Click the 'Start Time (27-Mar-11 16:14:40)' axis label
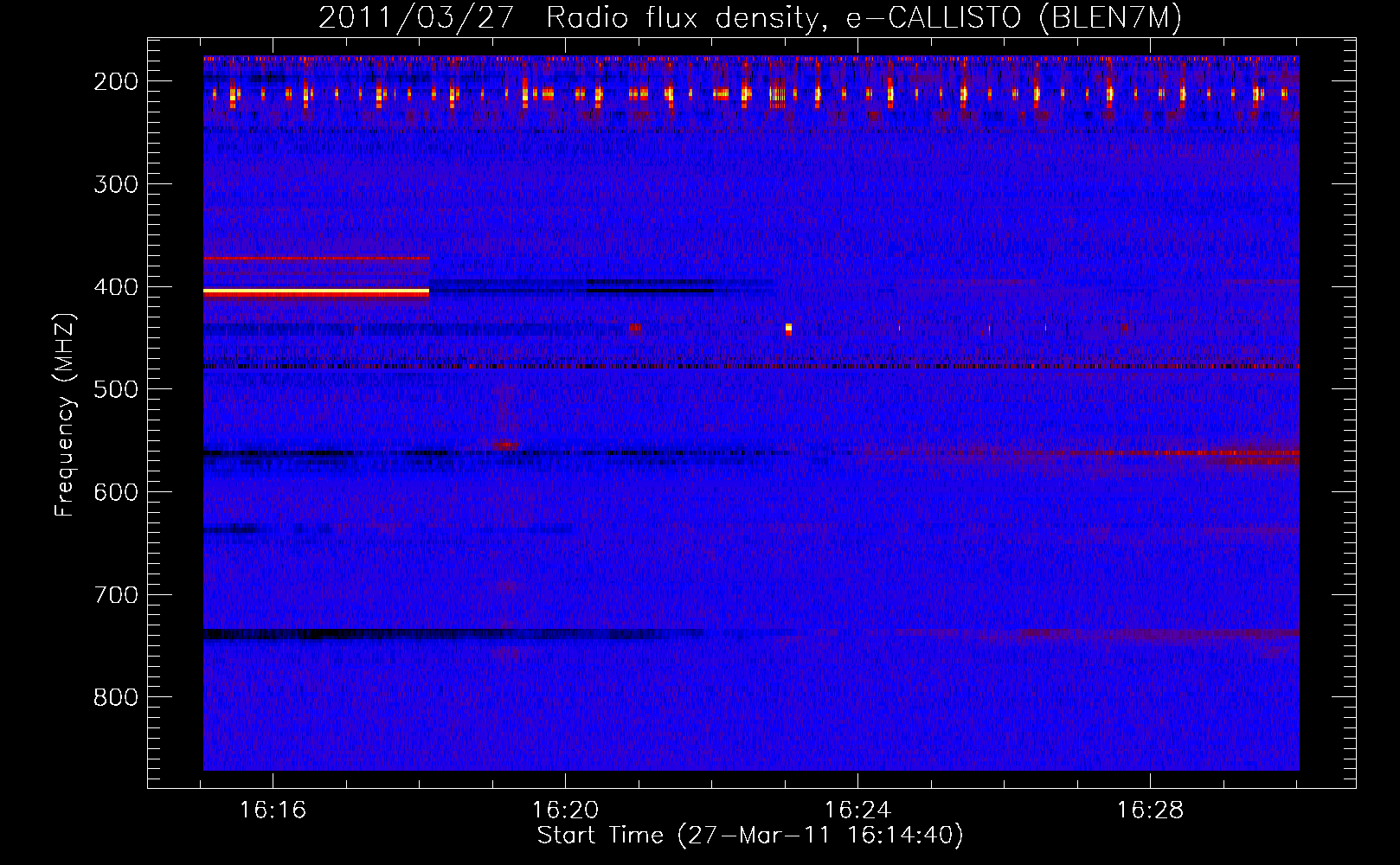 click(750, 836)
